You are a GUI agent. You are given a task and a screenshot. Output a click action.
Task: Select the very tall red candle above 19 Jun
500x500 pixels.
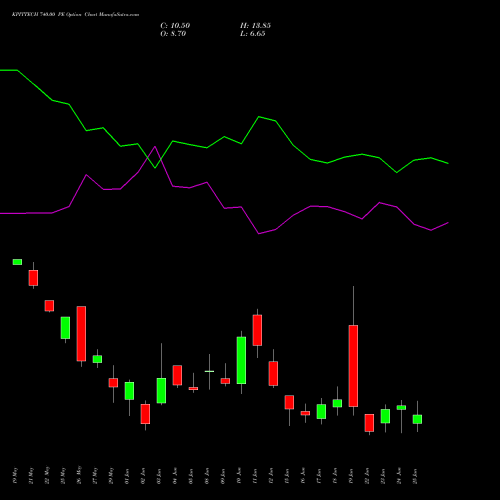point(353,366)
